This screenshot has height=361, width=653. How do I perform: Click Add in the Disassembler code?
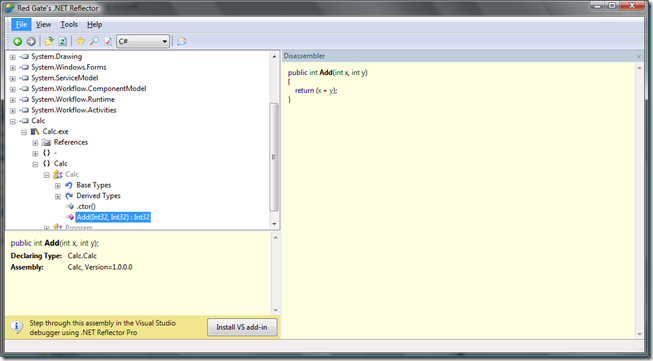tap(326, 72)
